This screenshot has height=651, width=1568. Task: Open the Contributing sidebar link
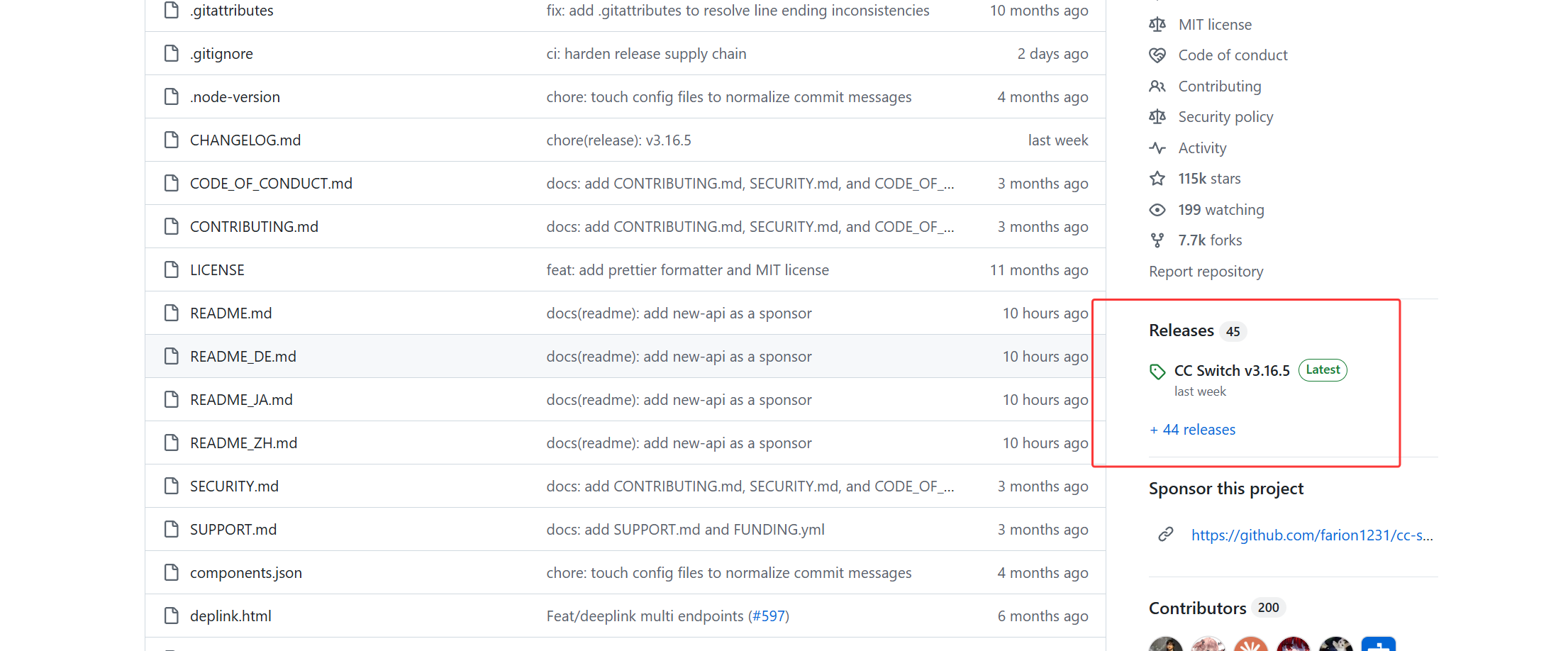tap(1220, 87)
